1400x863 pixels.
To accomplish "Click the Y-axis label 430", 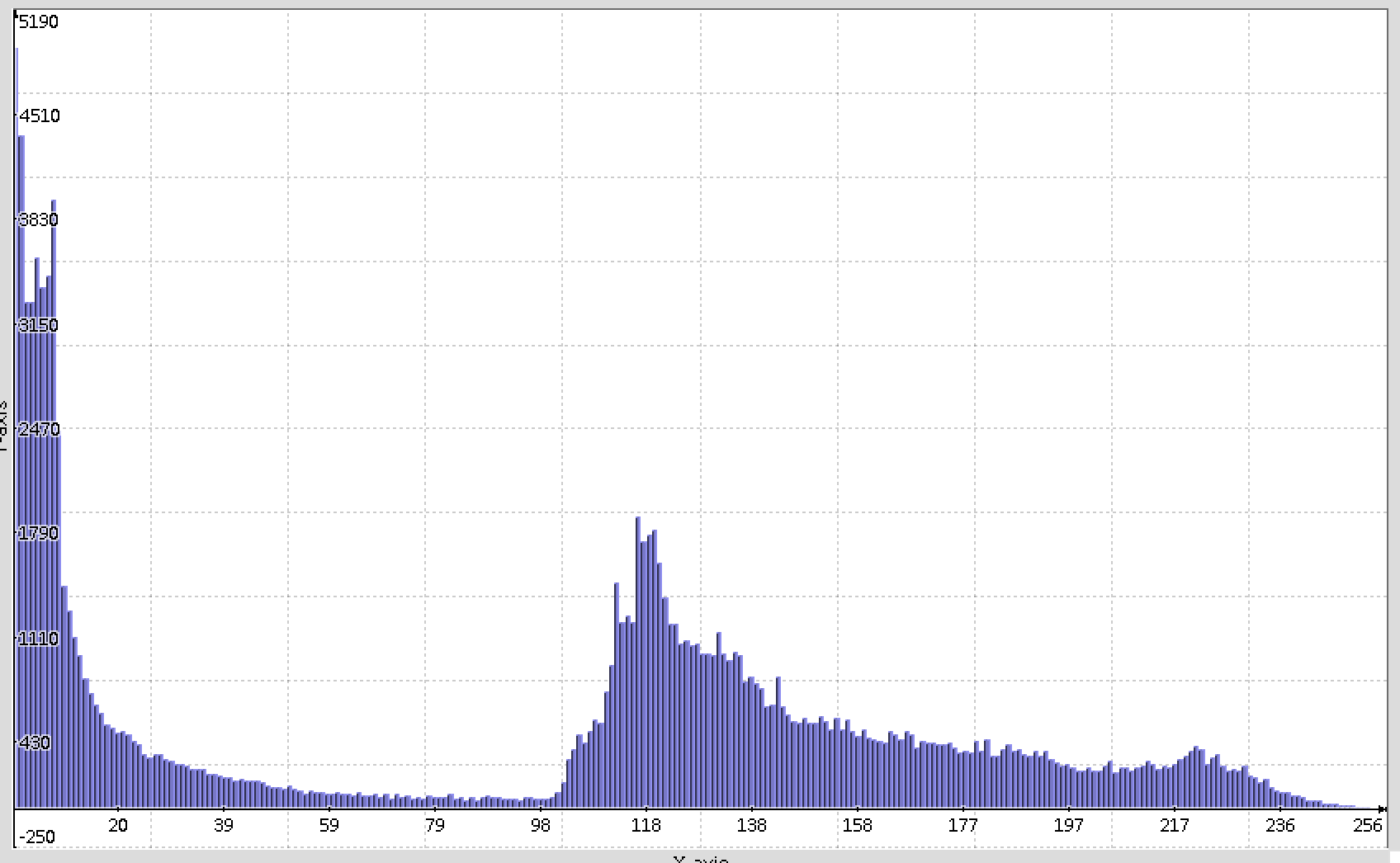I will [35, 743].
